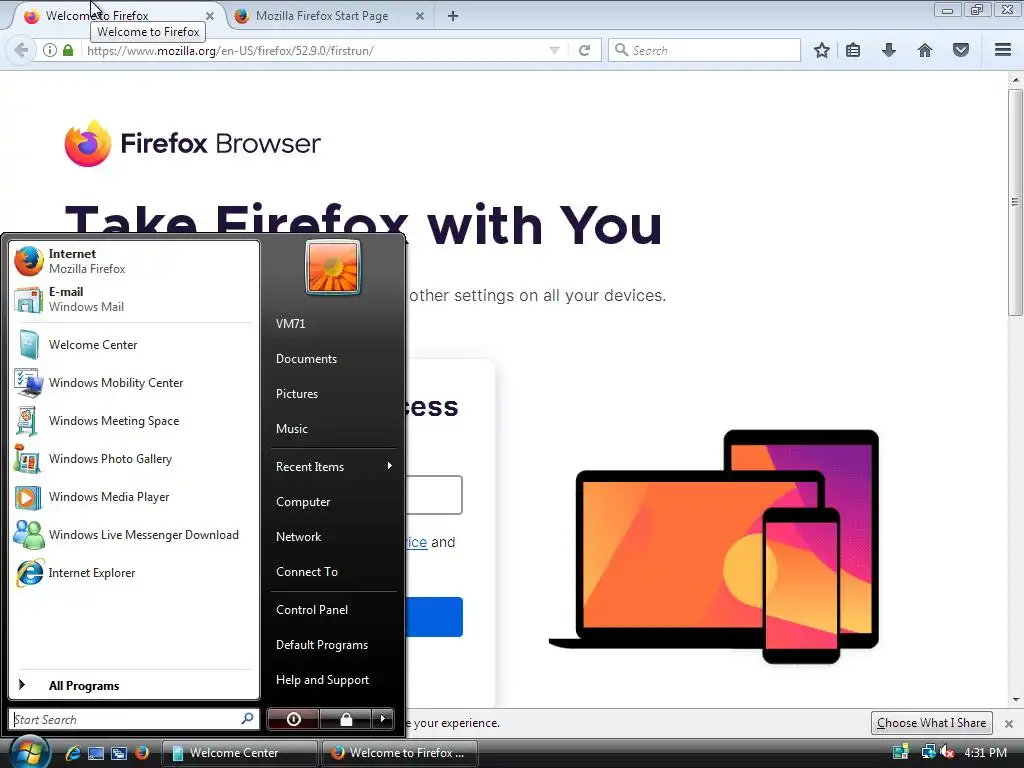Image resolution: width=1024 pixels, height=768 pixels.
Task: Click the Firefox search field
Action: (704, 50)
